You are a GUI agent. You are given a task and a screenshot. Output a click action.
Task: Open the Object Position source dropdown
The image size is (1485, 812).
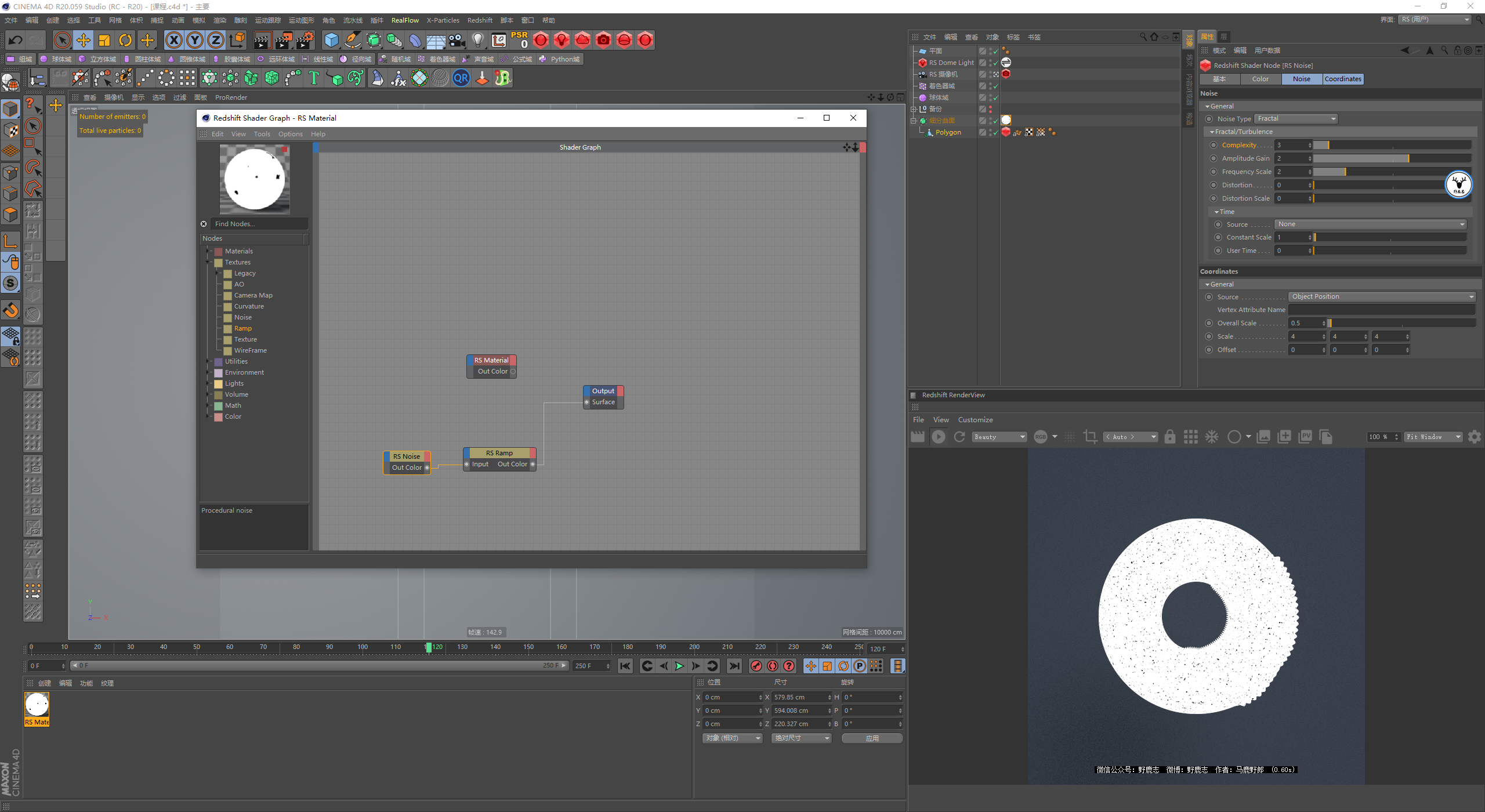tap(1382, 297)
